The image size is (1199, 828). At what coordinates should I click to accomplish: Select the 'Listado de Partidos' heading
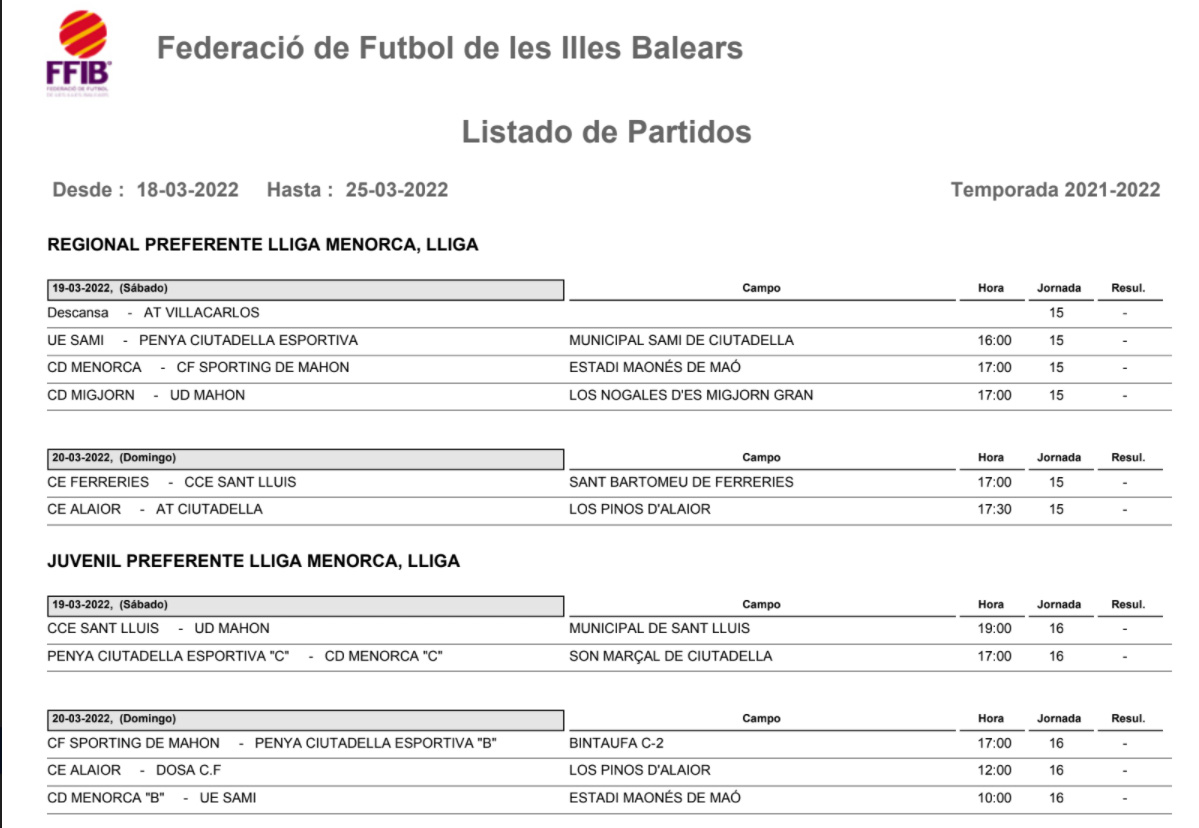click(606, 131)
